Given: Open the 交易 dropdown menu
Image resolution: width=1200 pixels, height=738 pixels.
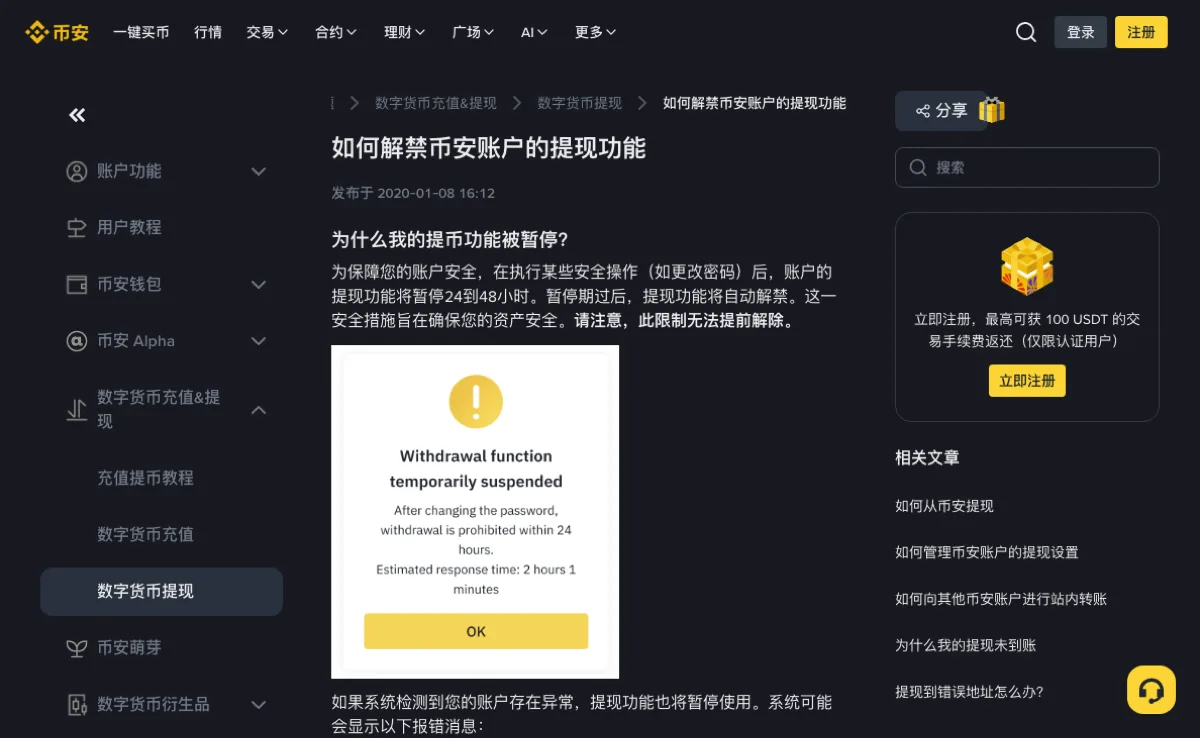Looking at the screenshot, I should 267,32.
